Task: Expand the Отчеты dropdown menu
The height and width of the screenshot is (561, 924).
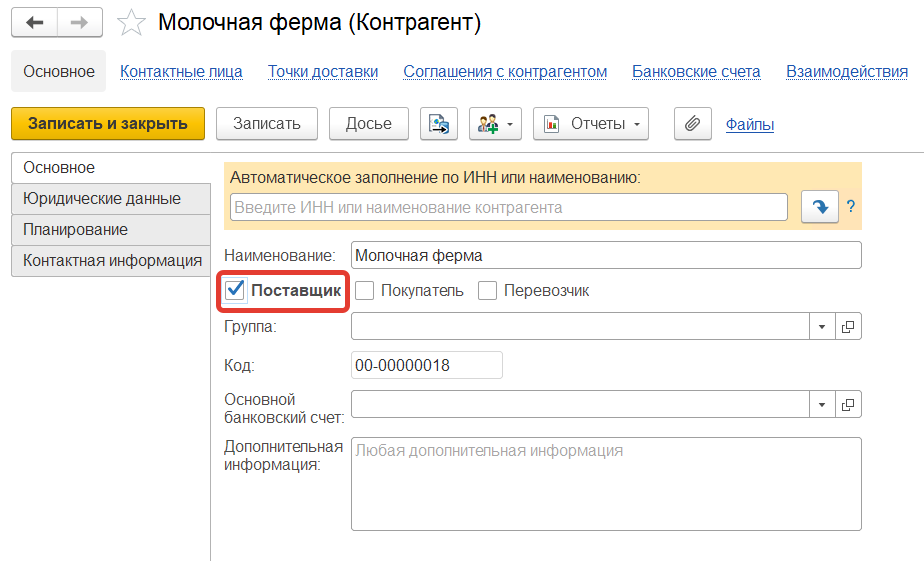Action: coord(591,124)
